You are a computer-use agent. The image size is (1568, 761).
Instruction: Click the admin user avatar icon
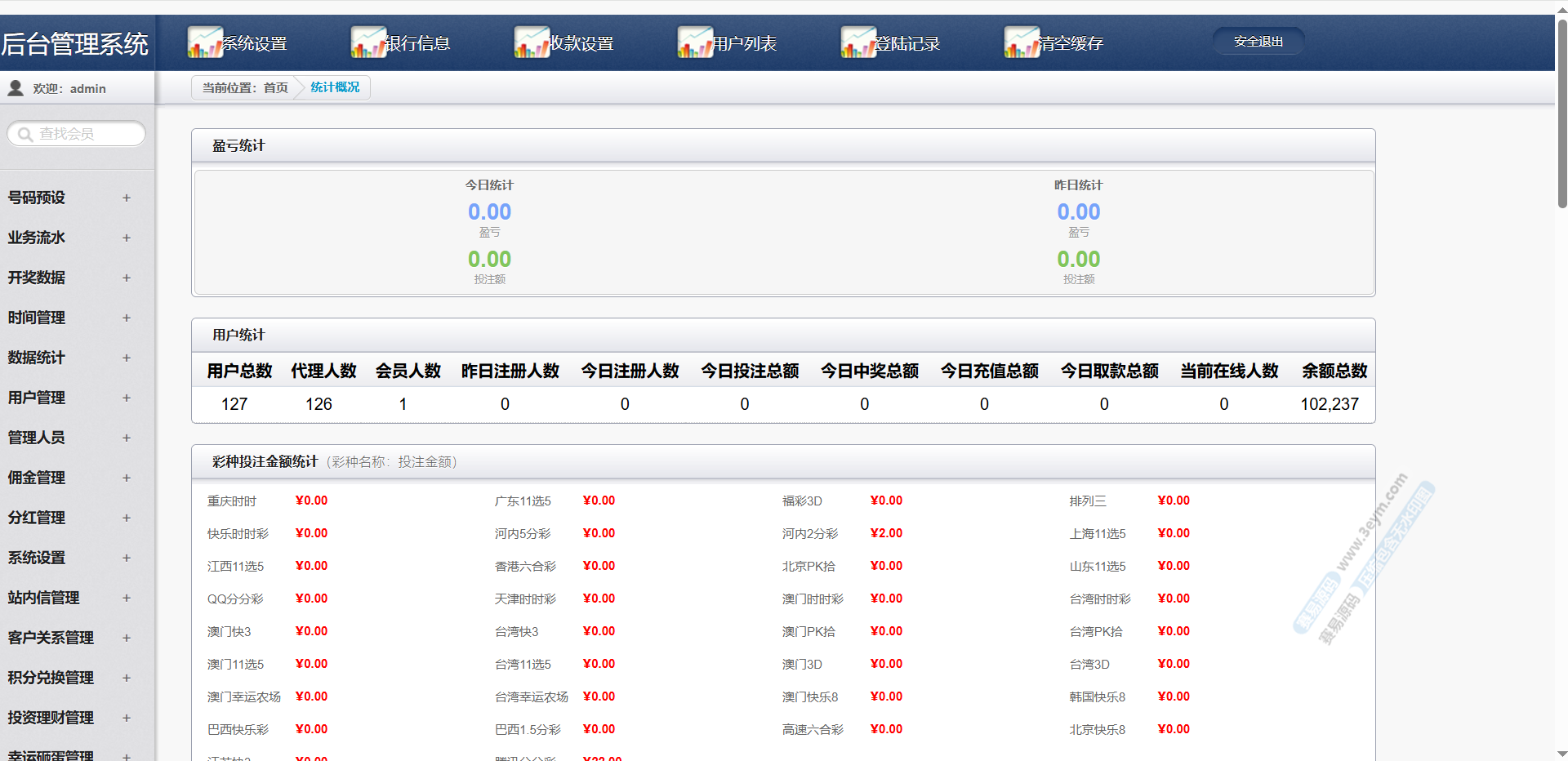[16, 88]
